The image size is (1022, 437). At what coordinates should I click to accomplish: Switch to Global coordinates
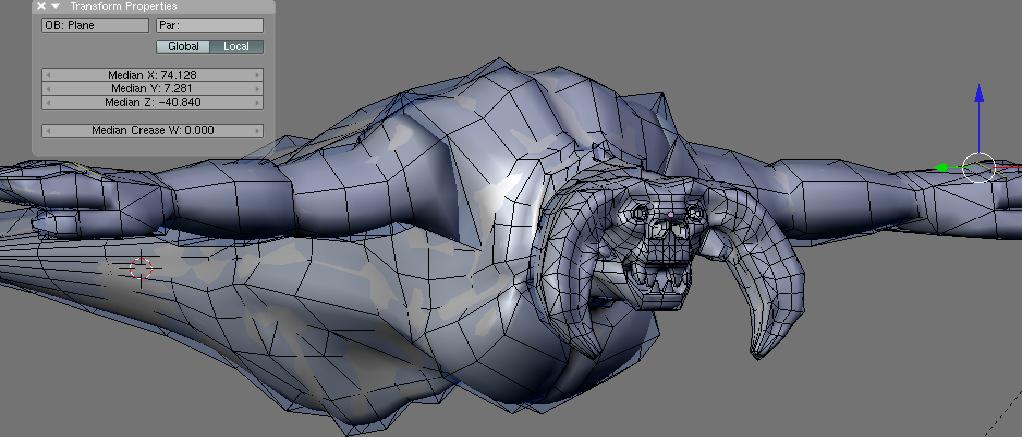[x=183, y=46]
